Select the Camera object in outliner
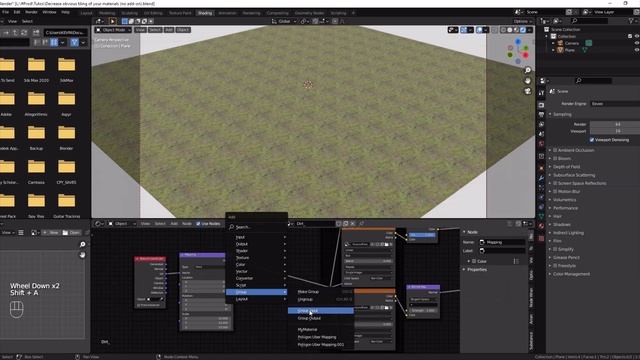The image size is (640, 360). click(571, 43)
